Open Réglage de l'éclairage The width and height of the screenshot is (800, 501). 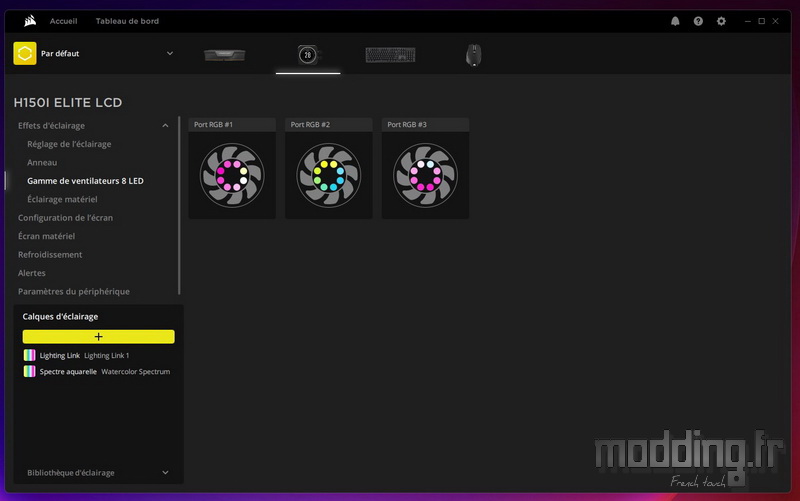coord(69,144)
